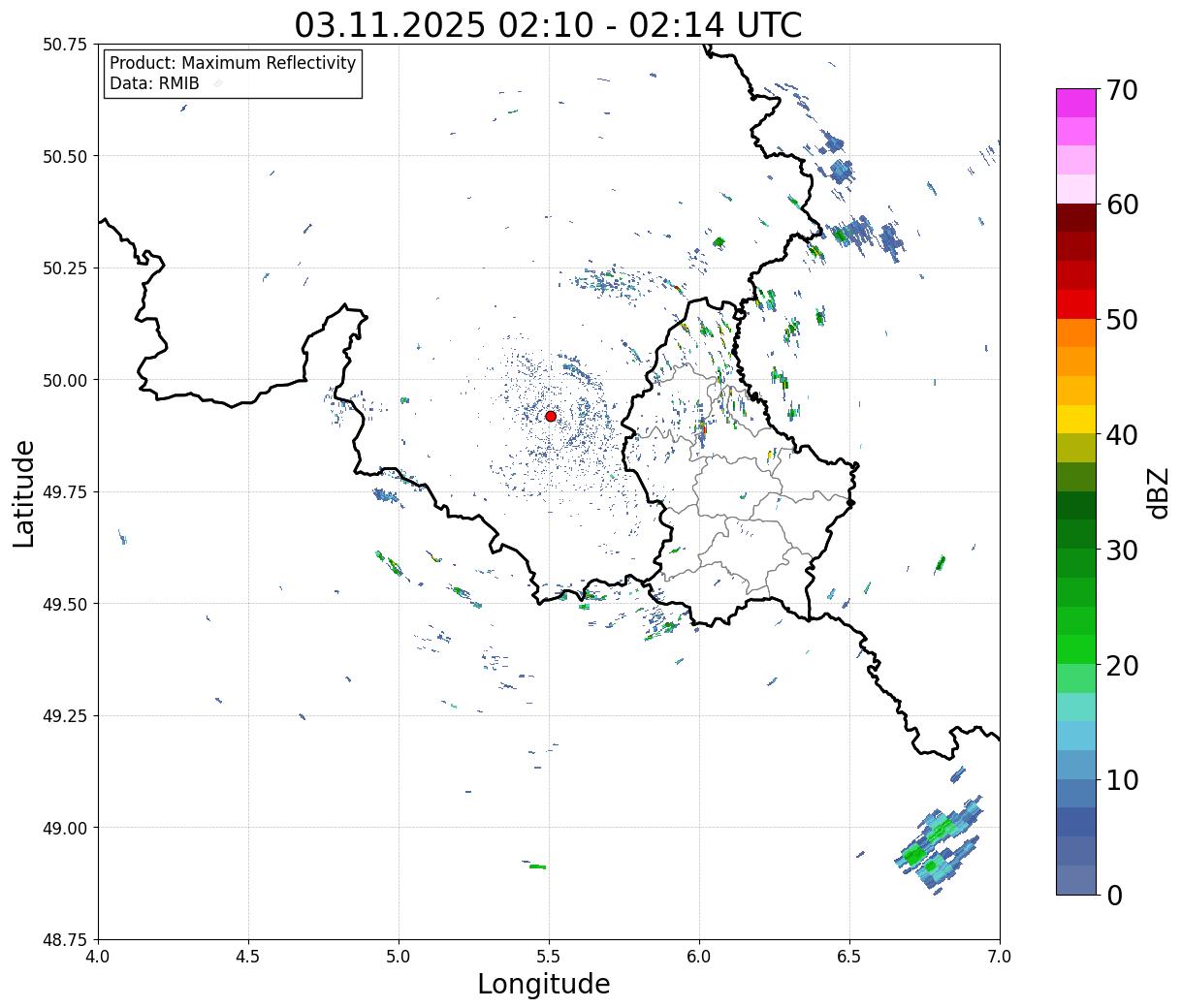The image size is (1182, 1008).
Task: Click the Latitude axis label
Action: [x=24, y=493]
